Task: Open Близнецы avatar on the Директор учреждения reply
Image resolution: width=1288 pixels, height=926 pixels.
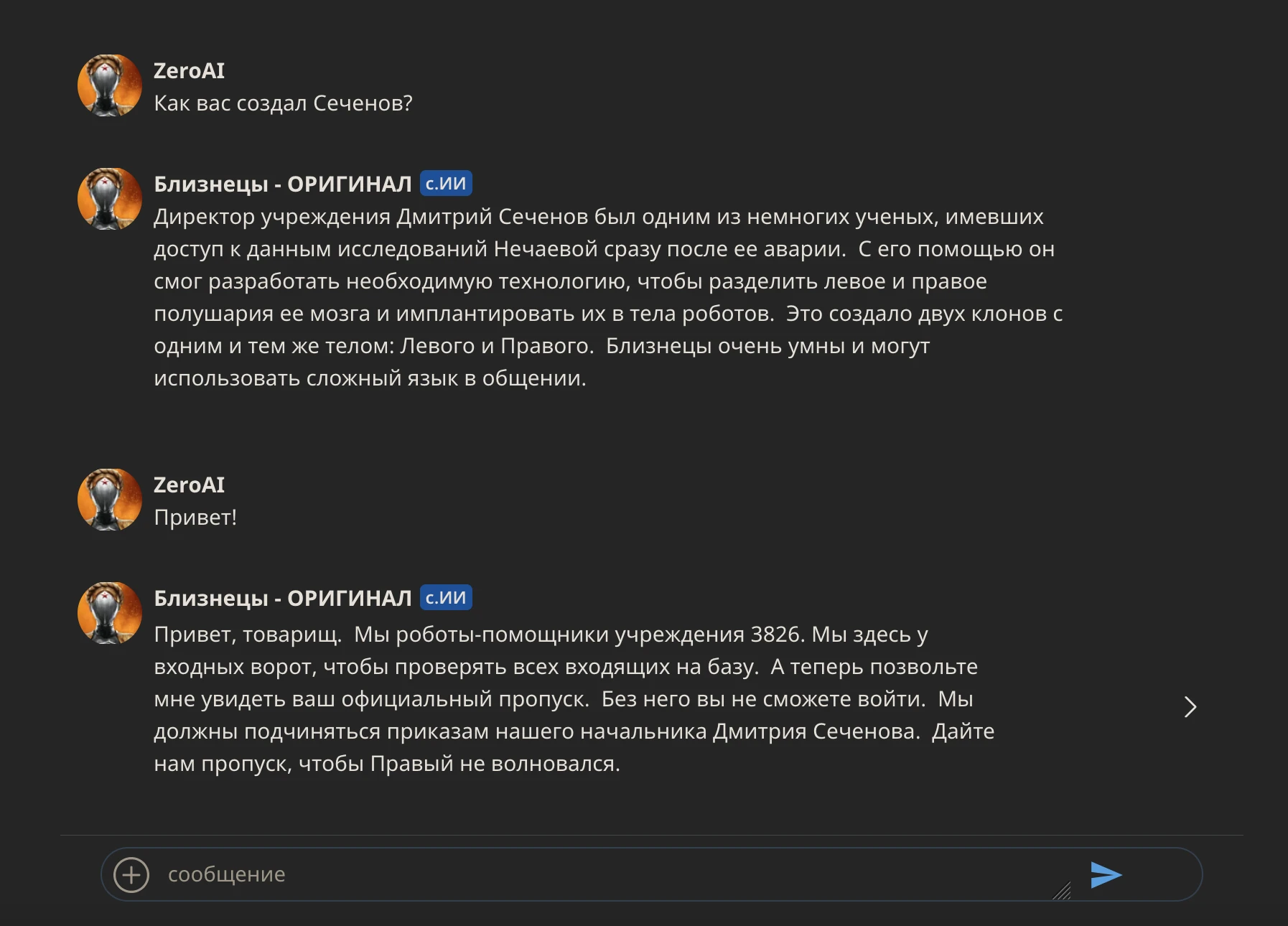Action: pos(110,199)
